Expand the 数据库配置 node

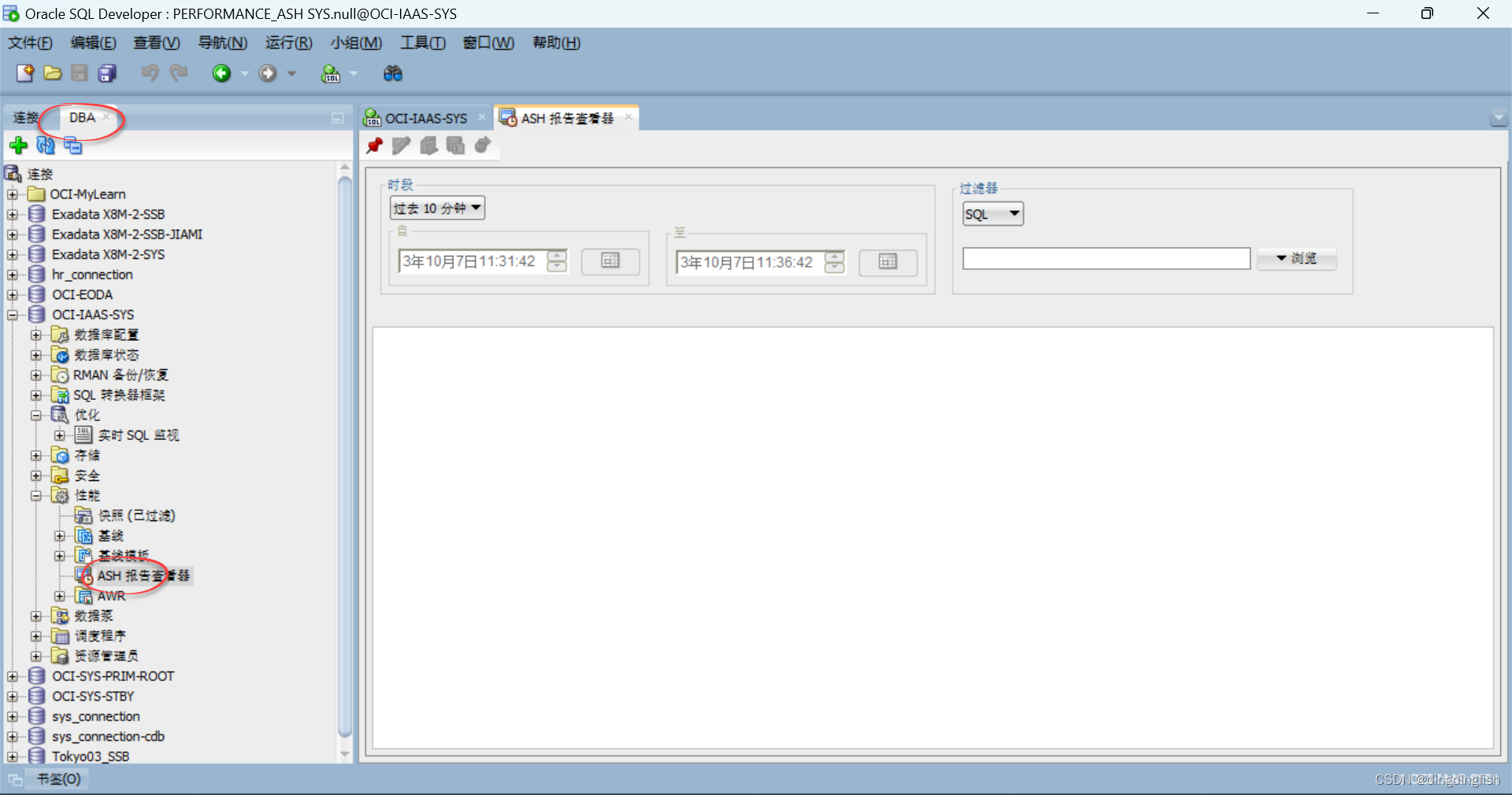[x=36, y=335]
